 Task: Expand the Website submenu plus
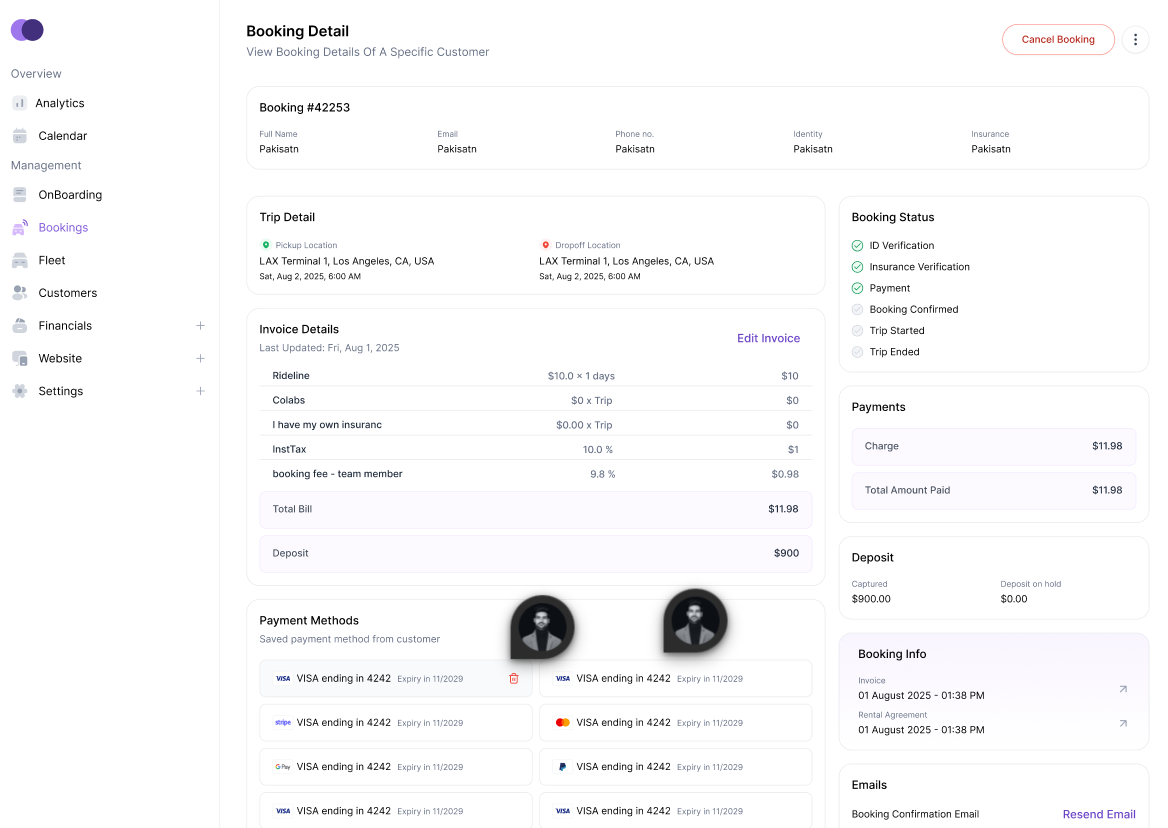[x=200, y=358]
